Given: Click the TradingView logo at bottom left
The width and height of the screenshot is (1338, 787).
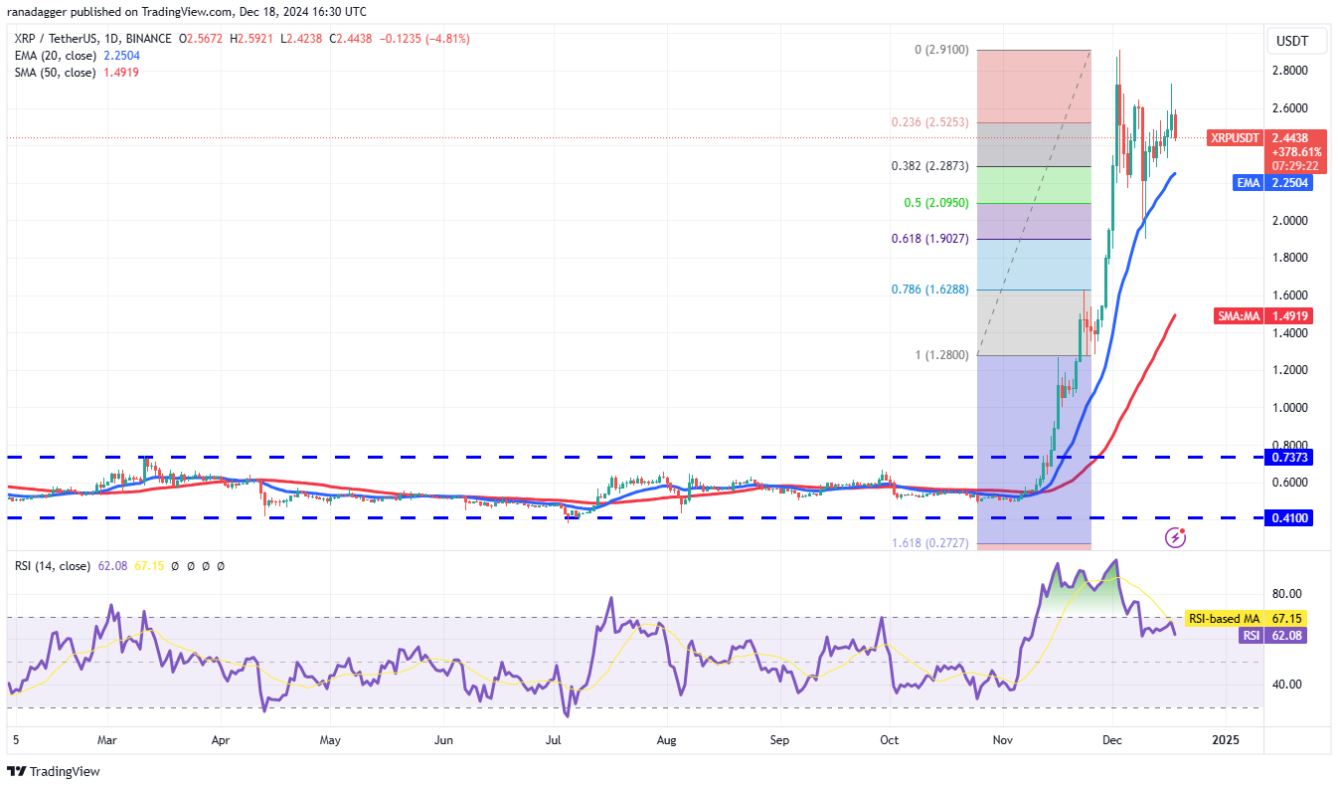Looking at the screenshot, I should click(x=53, y=771).
